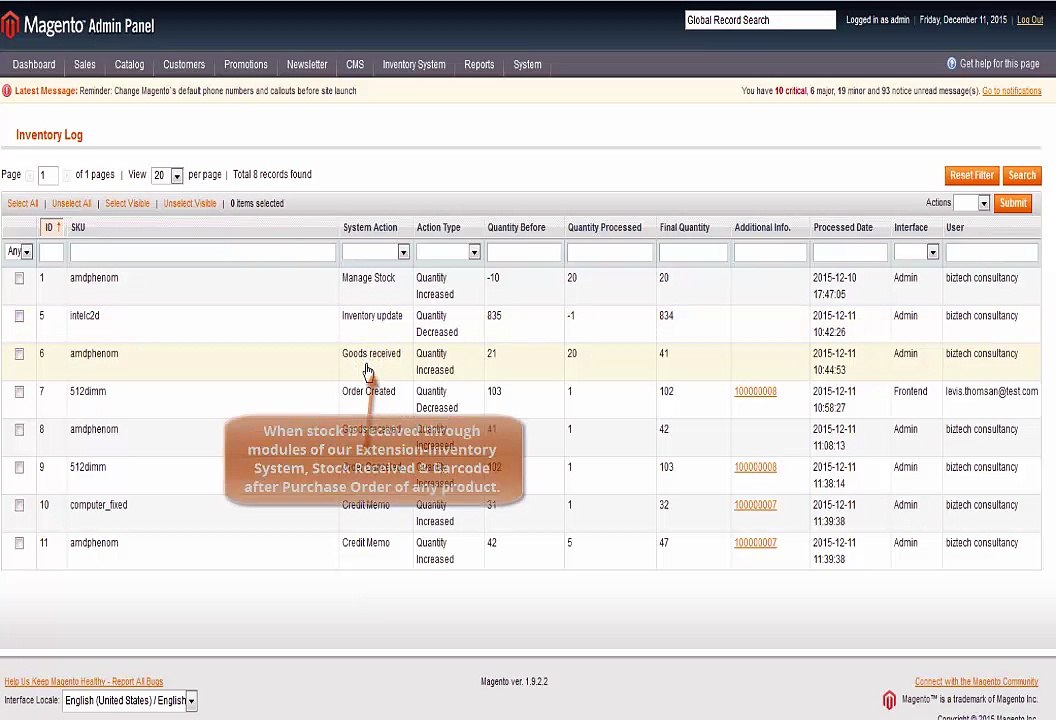This screenshot has width=1056, height=720.
Task: Open the per page View dropdown
Action: tap(167, 175)
